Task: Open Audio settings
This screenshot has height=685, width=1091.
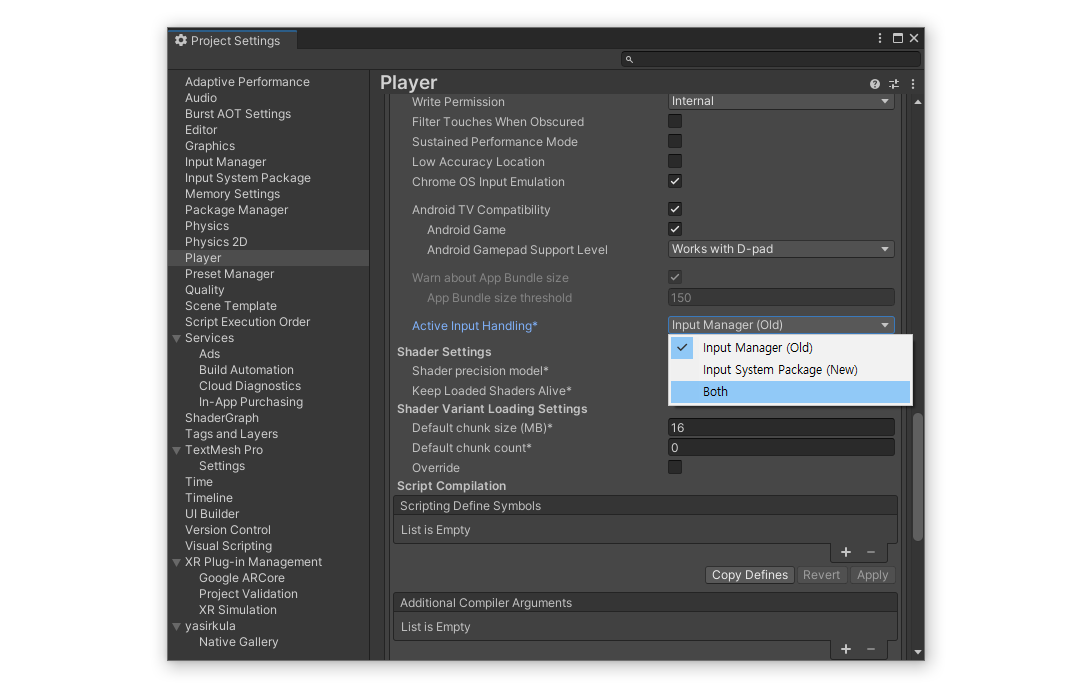Action: (x=200, y=98)
